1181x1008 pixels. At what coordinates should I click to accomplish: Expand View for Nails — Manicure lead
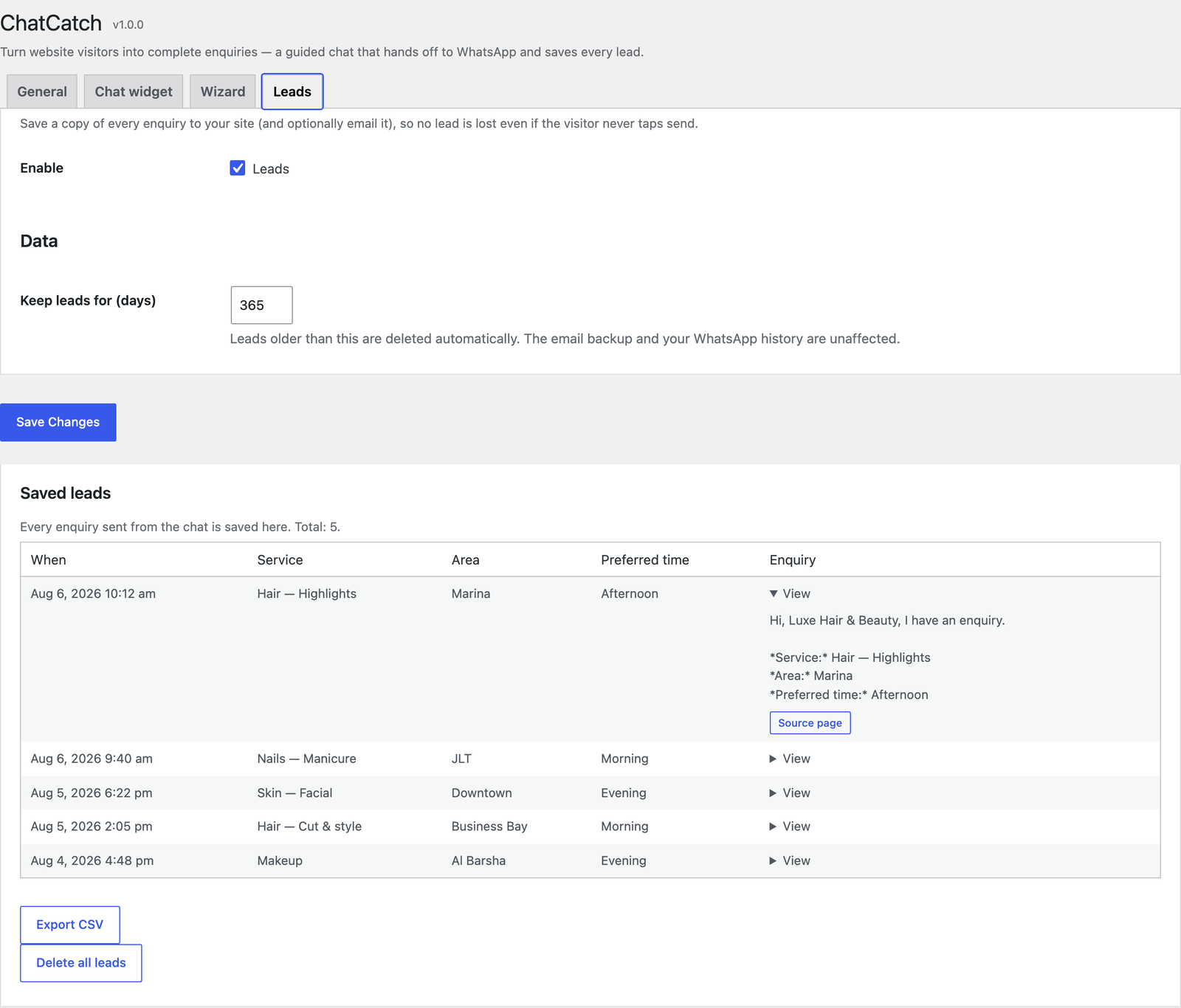790,759
